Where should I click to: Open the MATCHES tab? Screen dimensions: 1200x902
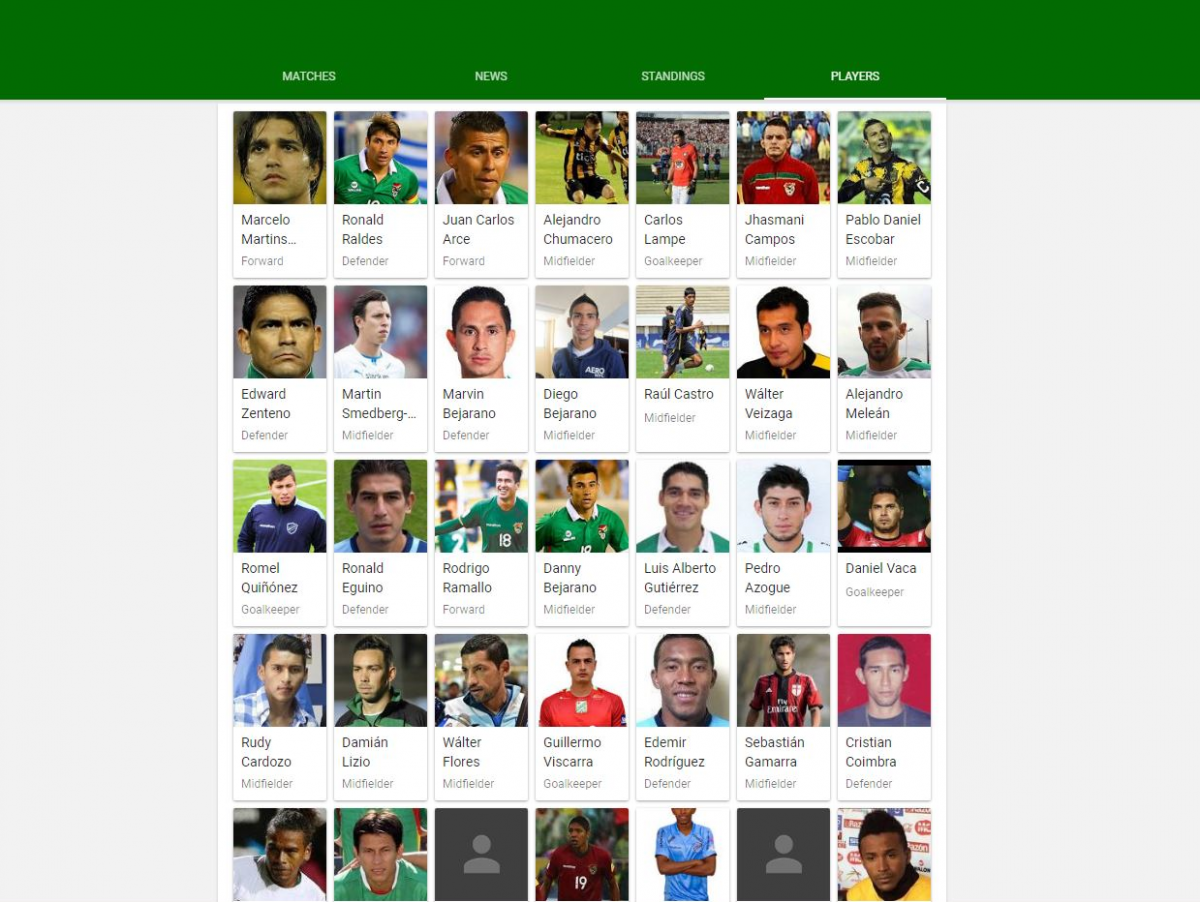(x=309, y=76)
